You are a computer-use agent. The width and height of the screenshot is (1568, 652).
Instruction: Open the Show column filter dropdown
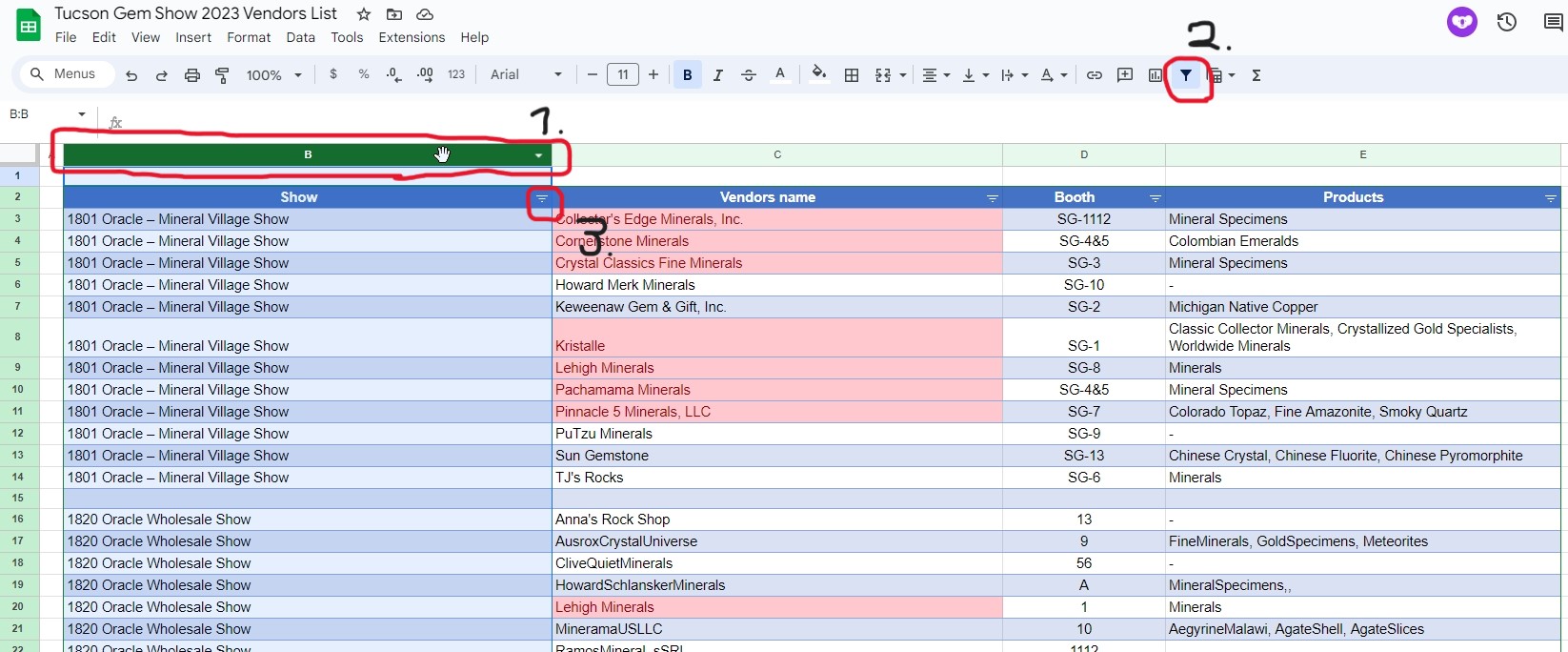[541, 198]
